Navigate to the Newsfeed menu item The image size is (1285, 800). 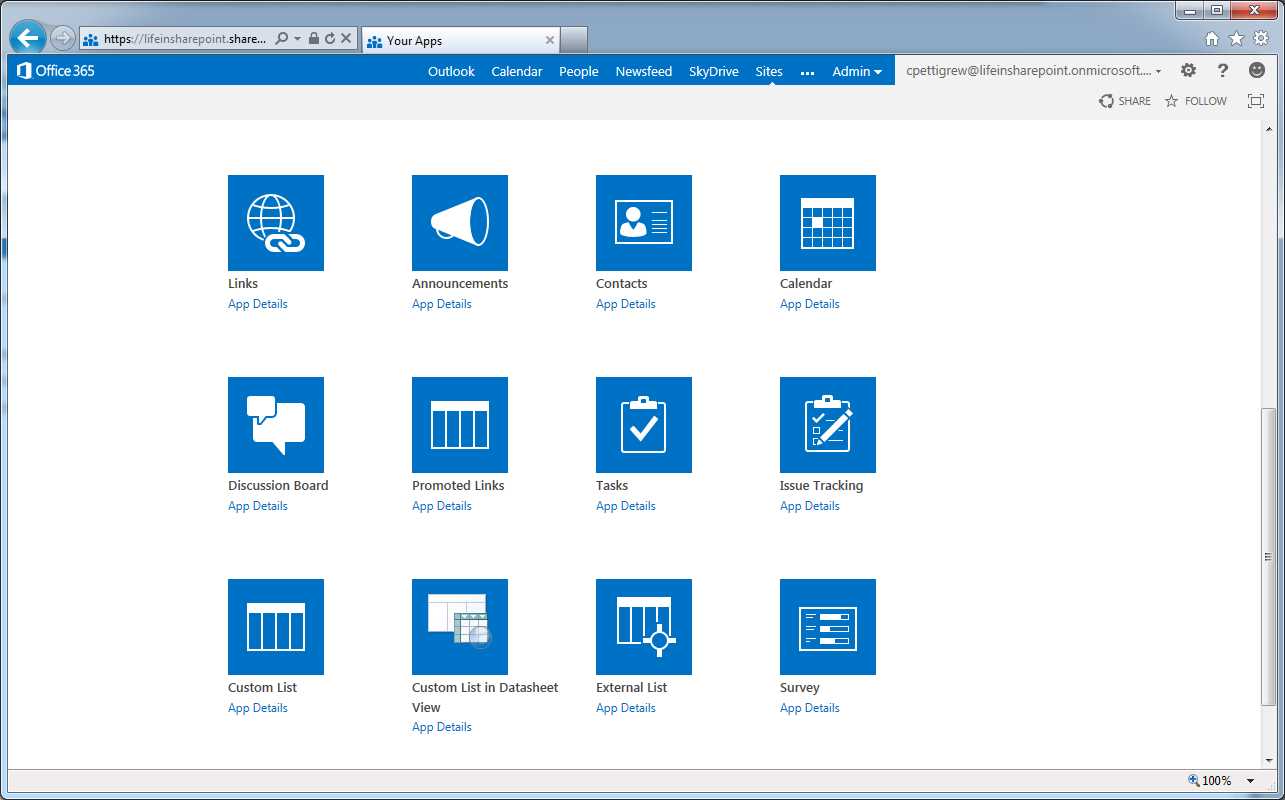(x=643, y=71)
